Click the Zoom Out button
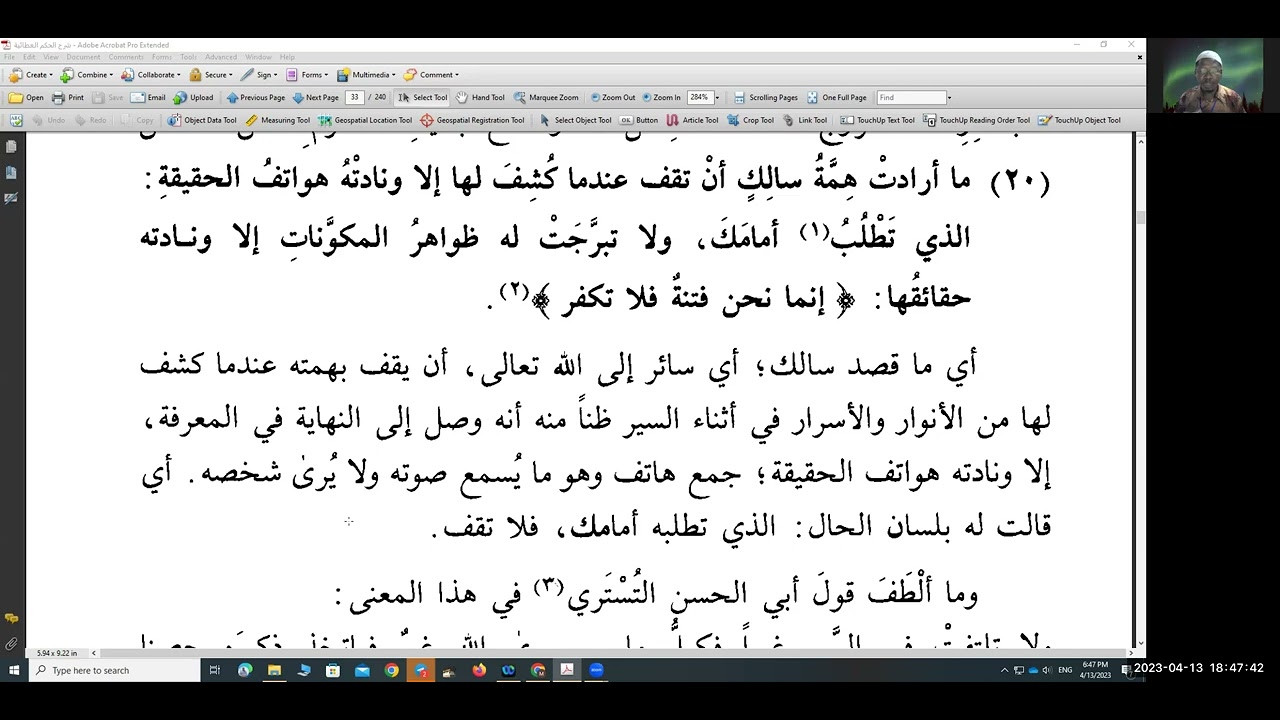1280x720 pixels. click(612, 97)
